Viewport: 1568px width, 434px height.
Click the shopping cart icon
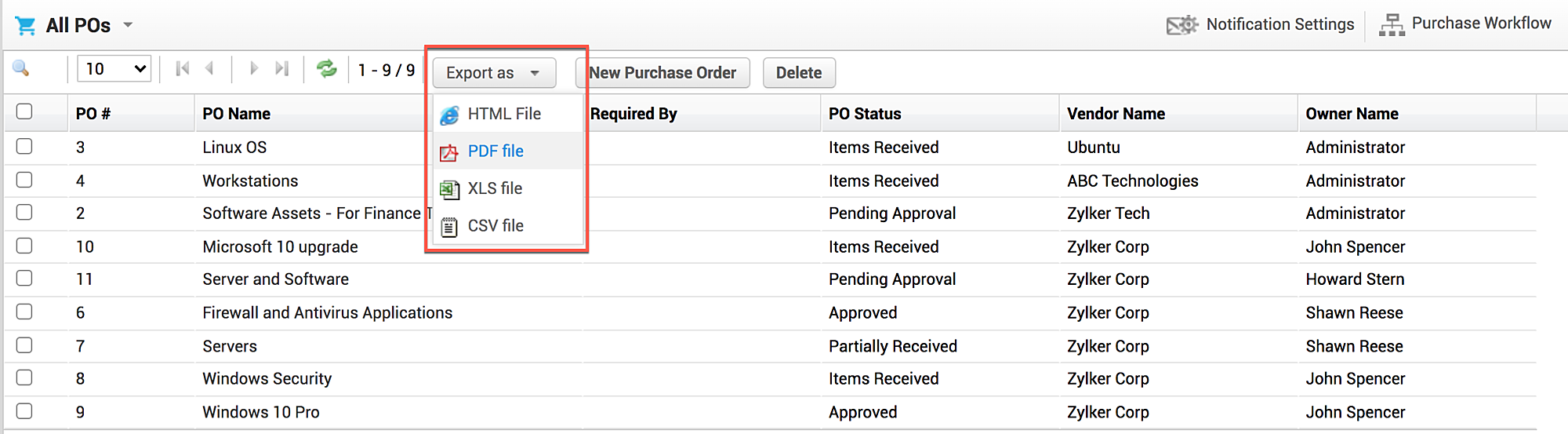25,26
